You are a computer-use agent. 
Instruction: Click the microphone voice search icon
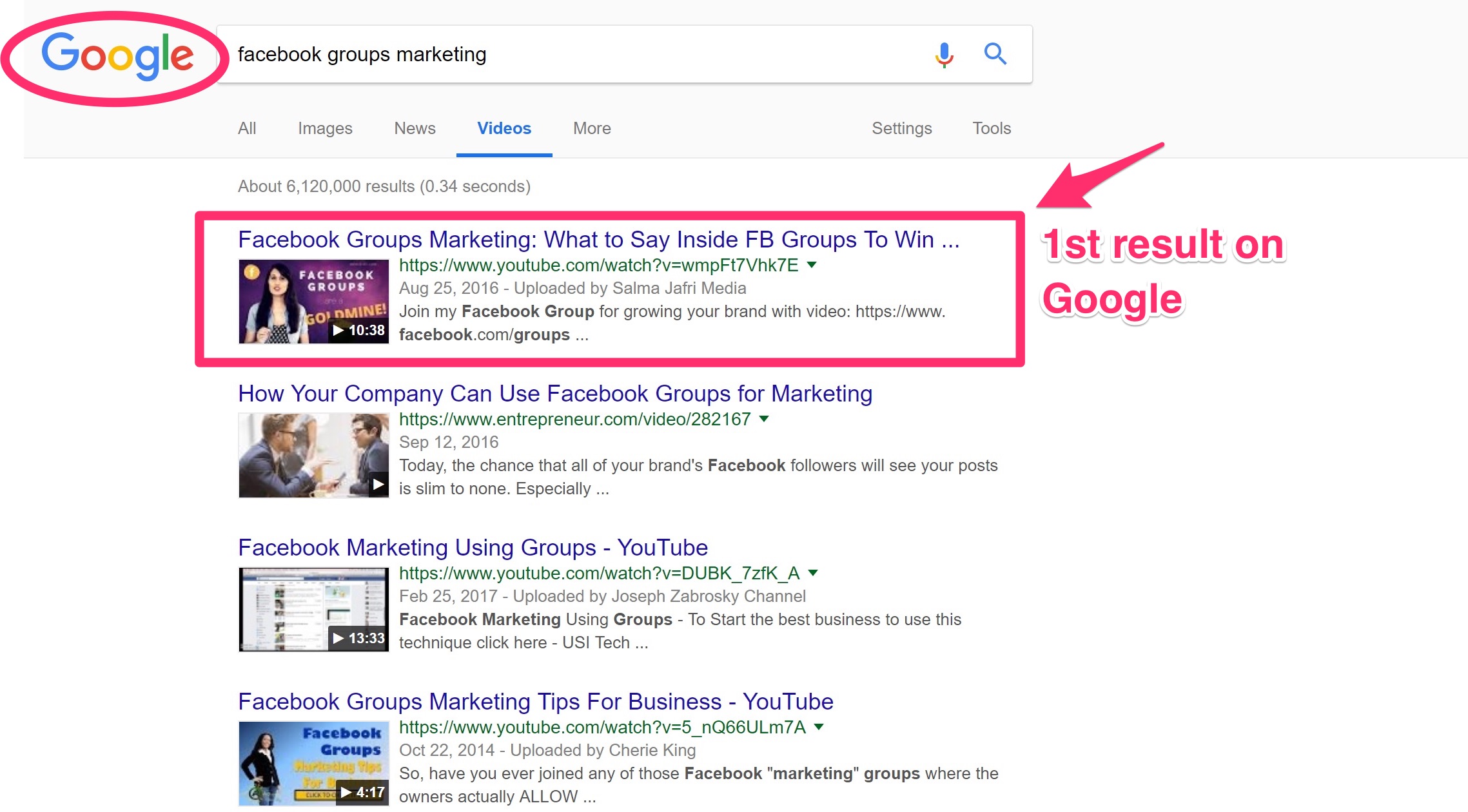pos(944,55)
